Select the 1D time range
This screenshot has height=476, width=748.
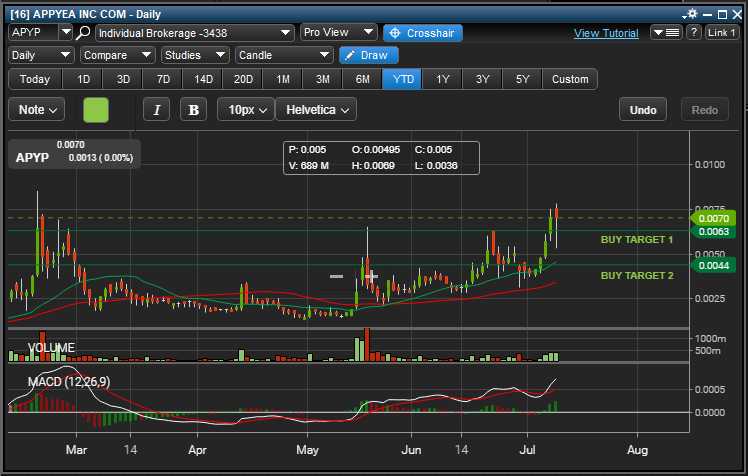(83, 79)
